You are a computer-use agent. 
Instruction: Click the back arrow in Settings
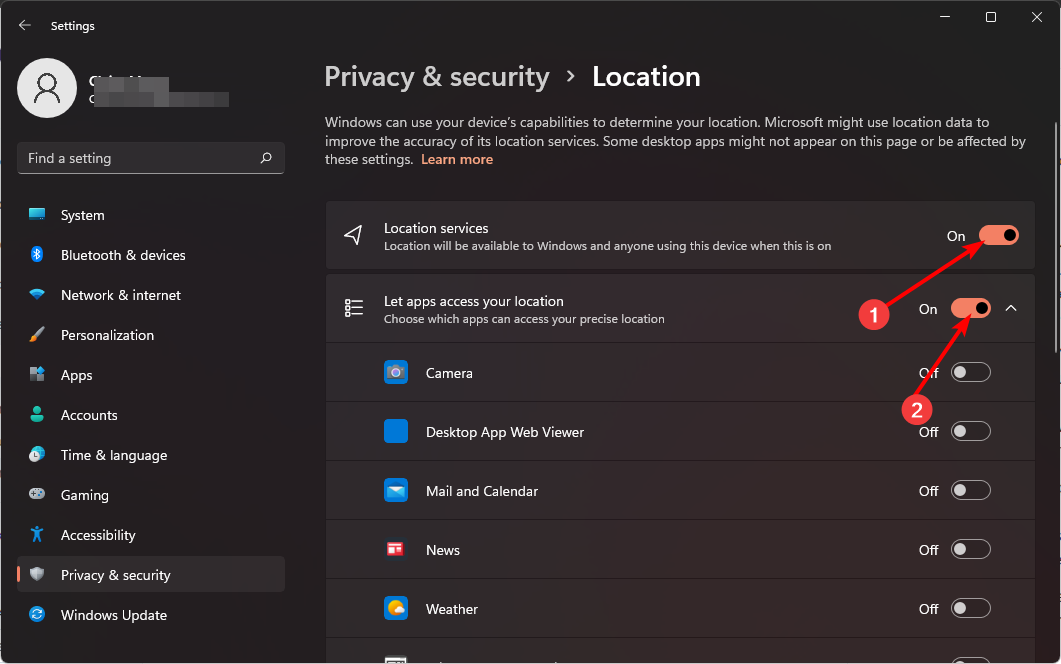[x=25, y=26]
